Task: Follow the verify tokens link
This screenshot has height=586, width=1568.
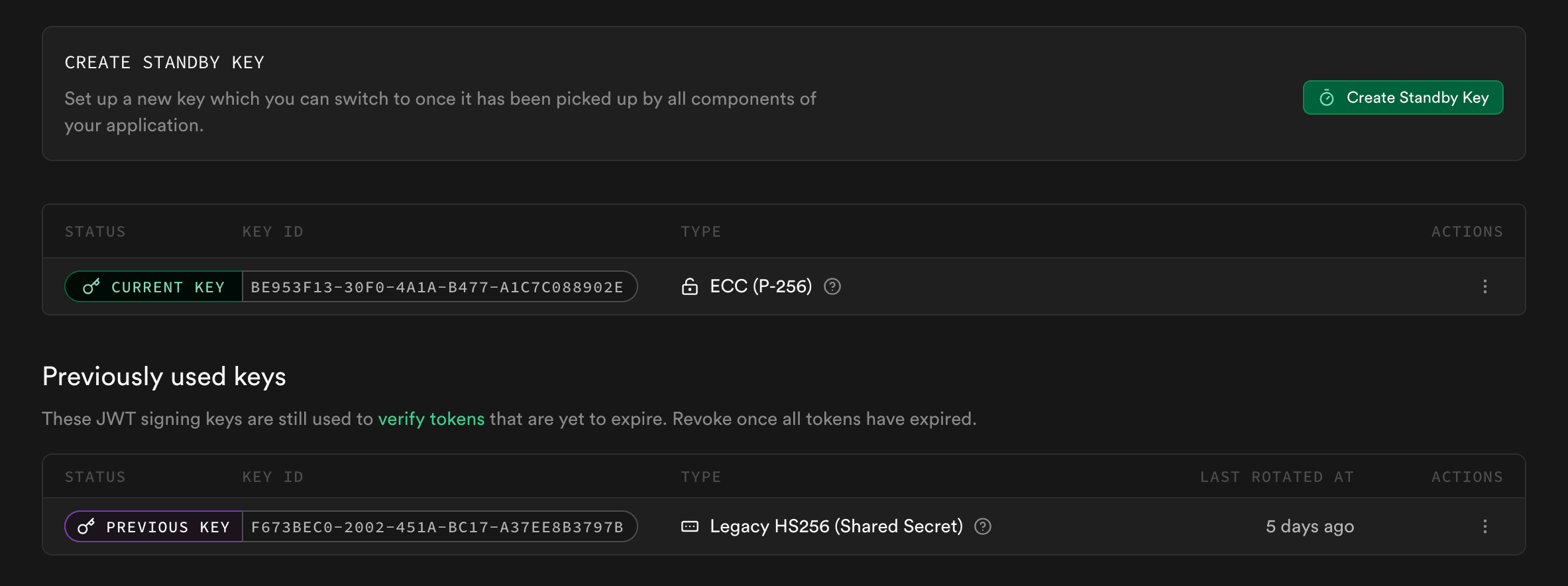Action: click(431, 418)
